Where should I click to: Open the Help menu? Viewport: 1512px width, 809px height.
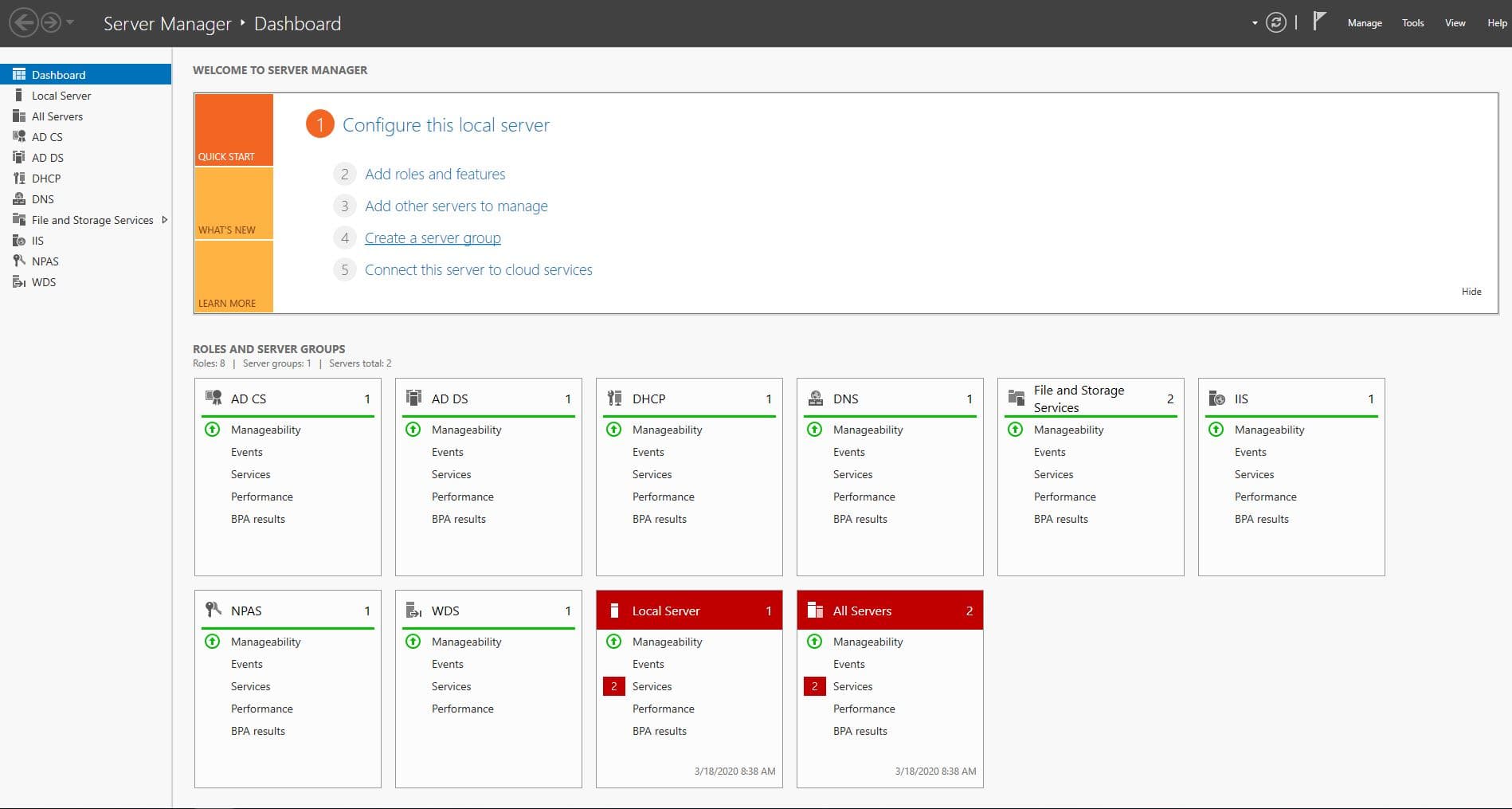click(1497, 23)
